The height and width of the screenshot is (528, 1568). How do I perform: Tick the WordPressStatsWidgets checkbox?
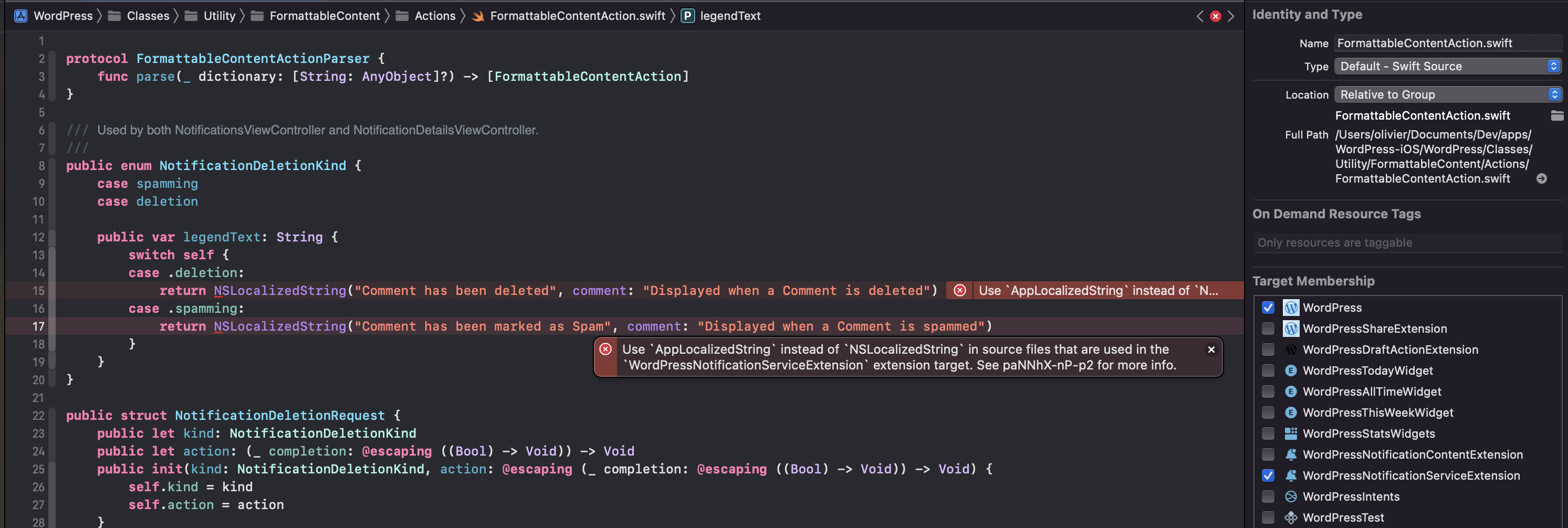pyautogui.click(x=1268, y=434)
